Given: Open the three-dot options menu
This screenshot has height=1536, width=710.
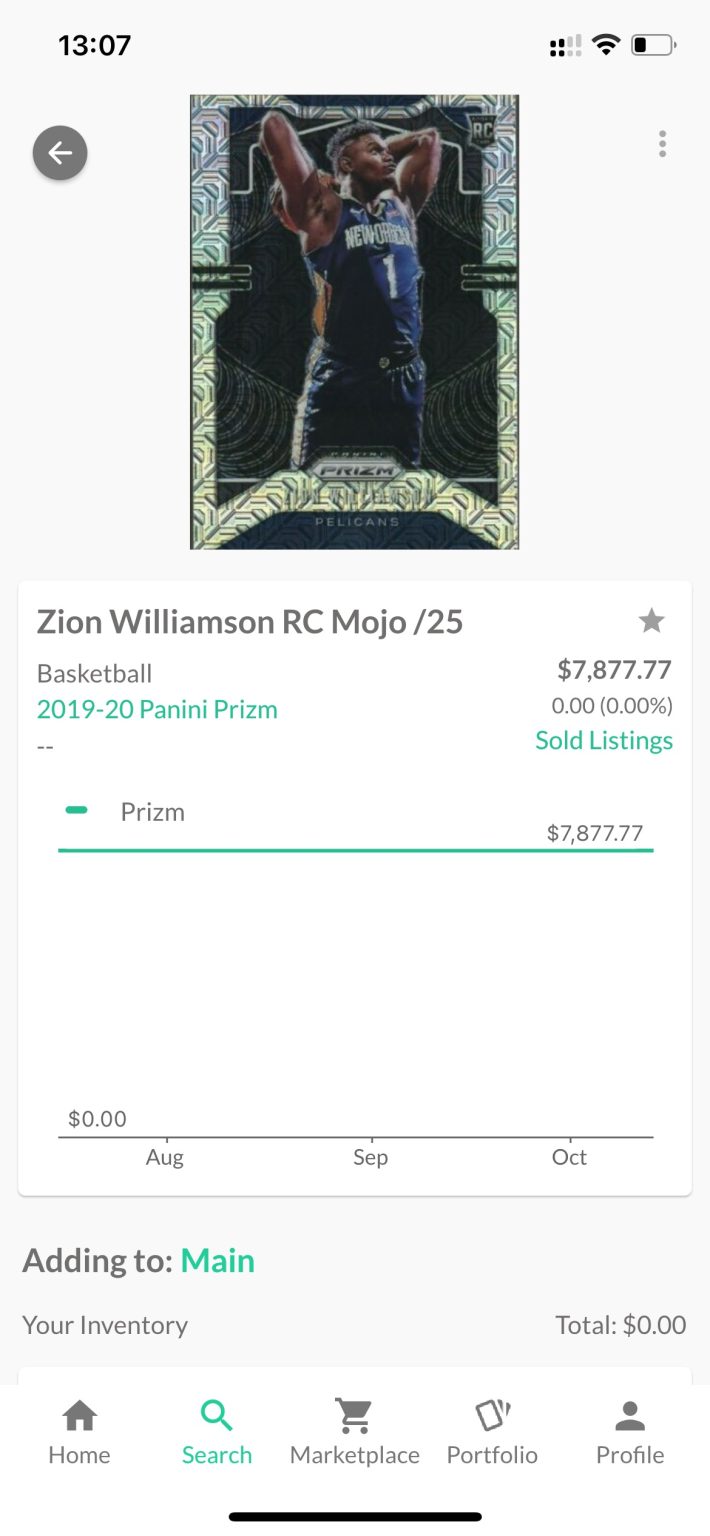Looking at the screenshot, I should [662, 145].
